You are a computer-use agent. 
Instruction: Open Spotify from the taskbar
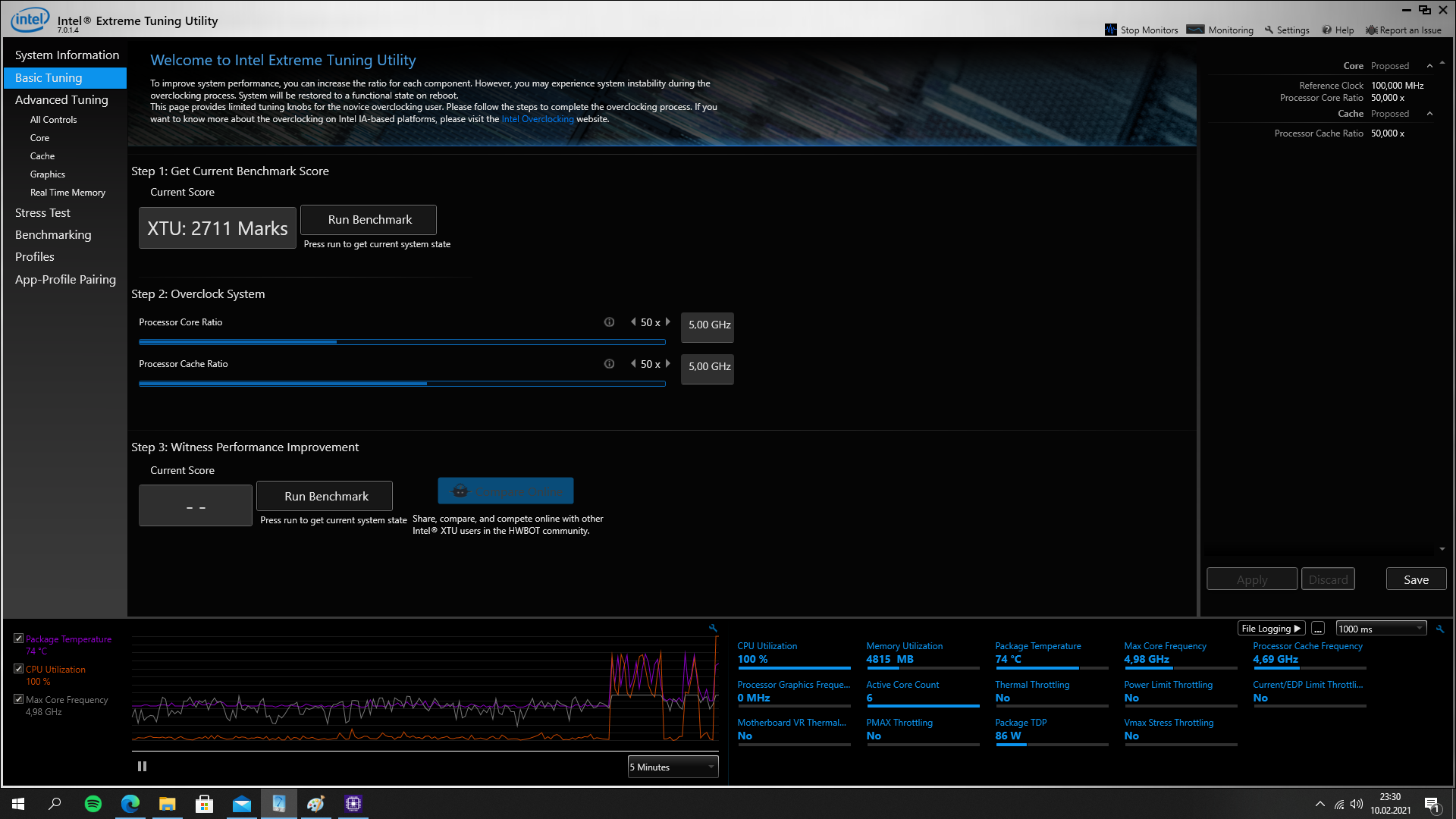coord(93,804)
